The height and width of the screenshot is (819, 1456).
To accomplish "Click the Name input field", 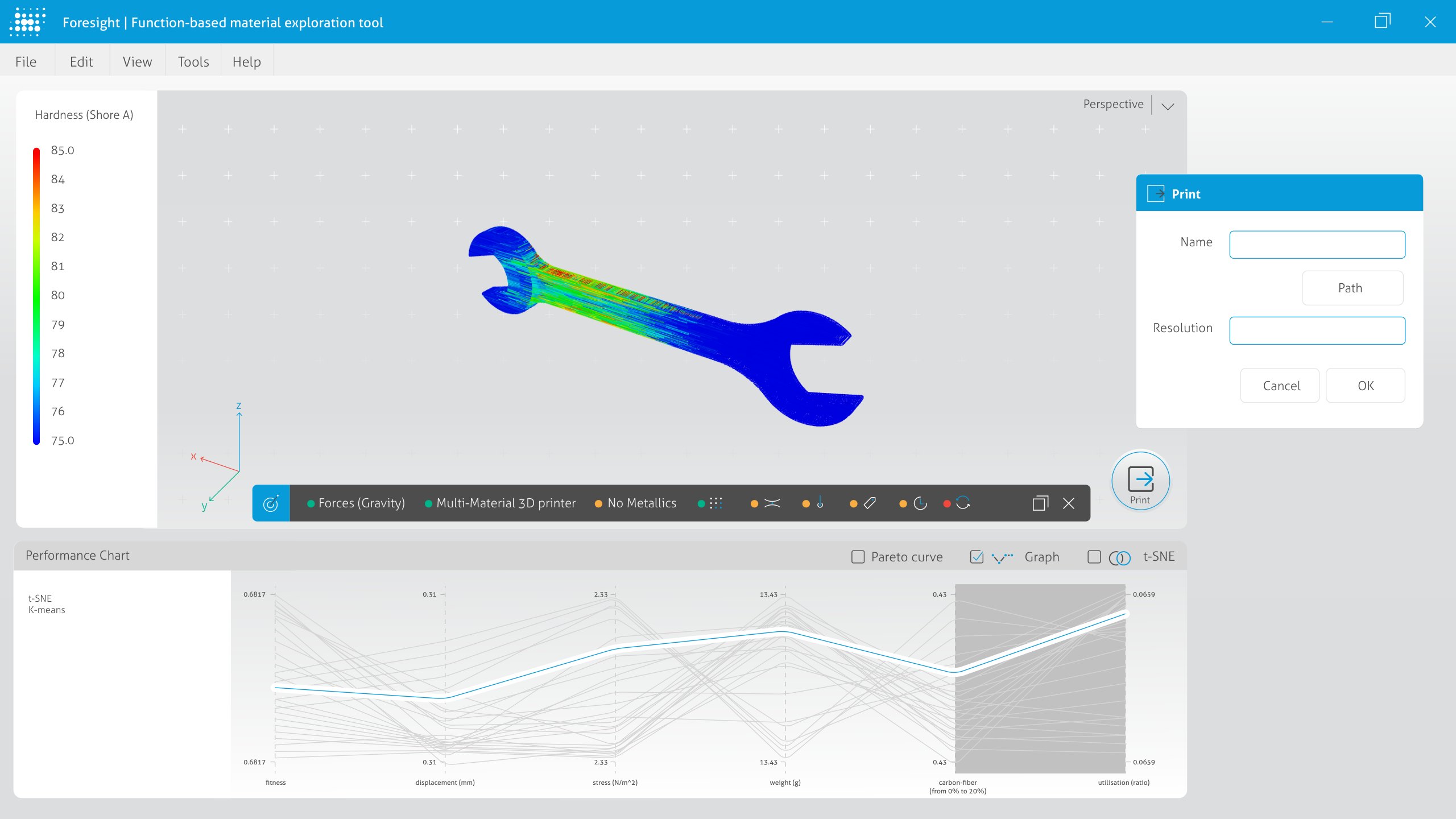I will click(1317, 245).
